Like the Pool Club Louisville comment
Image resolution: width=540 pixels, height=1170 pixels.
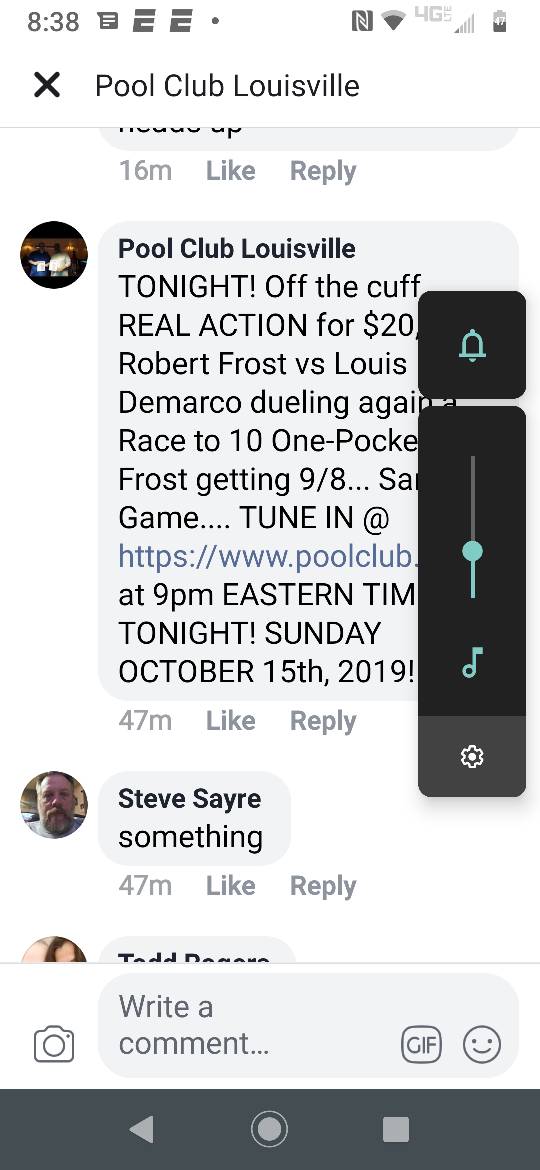coord(230,721)
